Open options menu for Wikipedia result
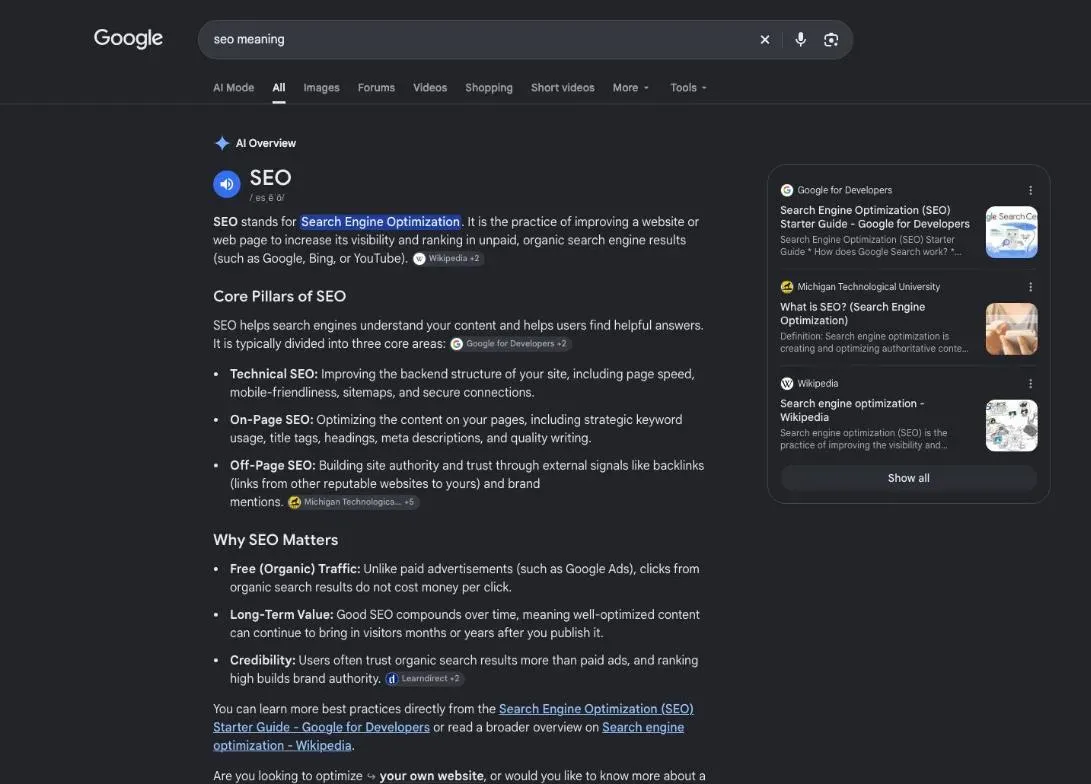 click(1030, 383)
